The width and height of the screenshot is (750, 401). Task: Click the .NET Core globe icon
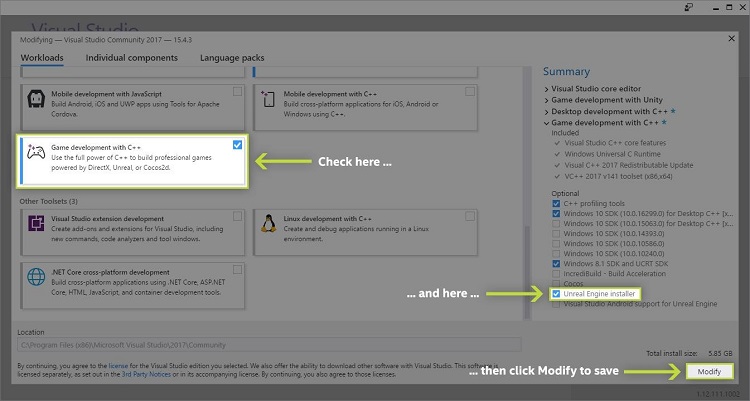[x=36, y=277]
